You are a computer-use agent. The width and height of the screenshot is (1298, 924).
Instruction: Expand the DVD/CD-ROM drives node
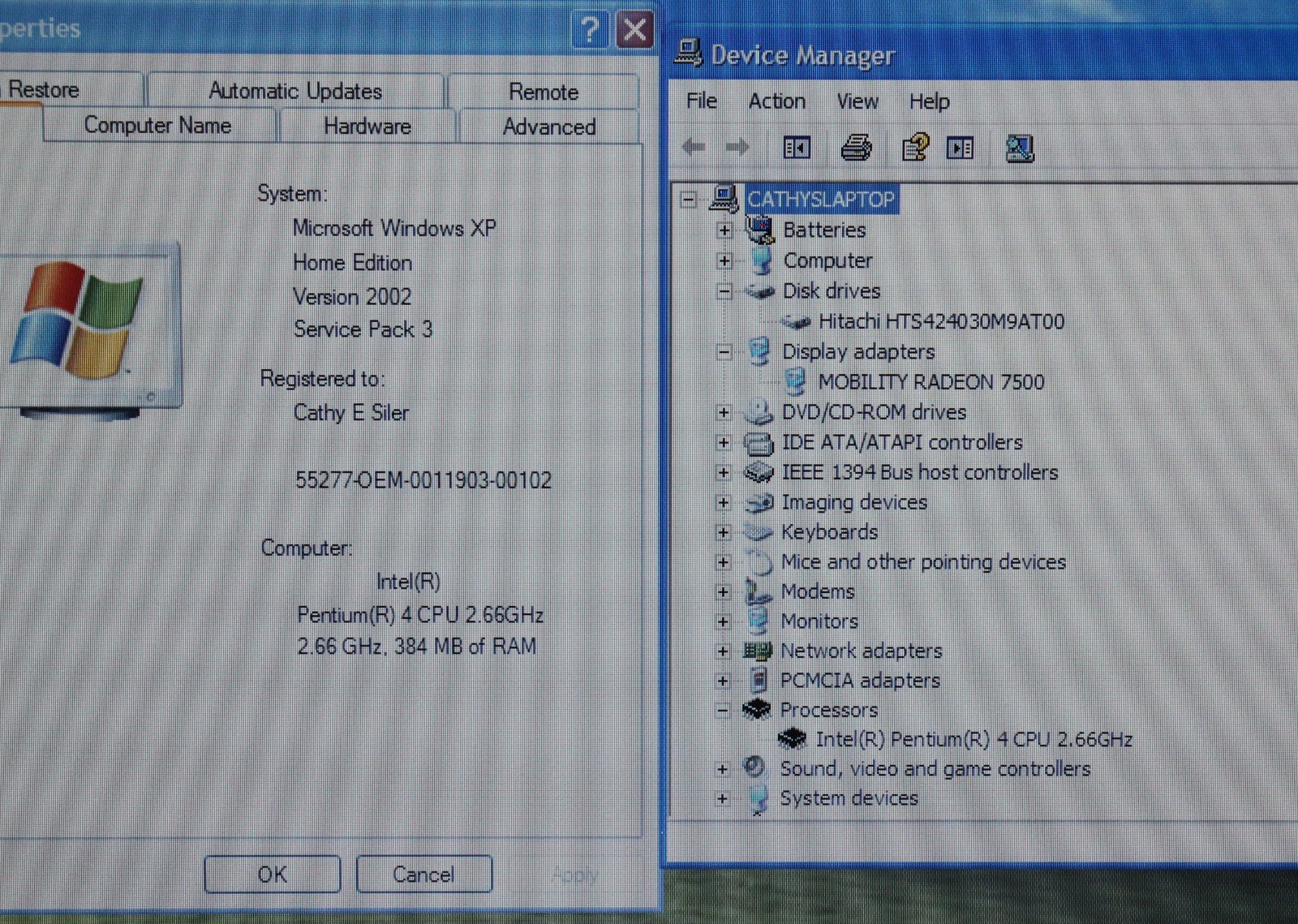[x=724, y=412]
